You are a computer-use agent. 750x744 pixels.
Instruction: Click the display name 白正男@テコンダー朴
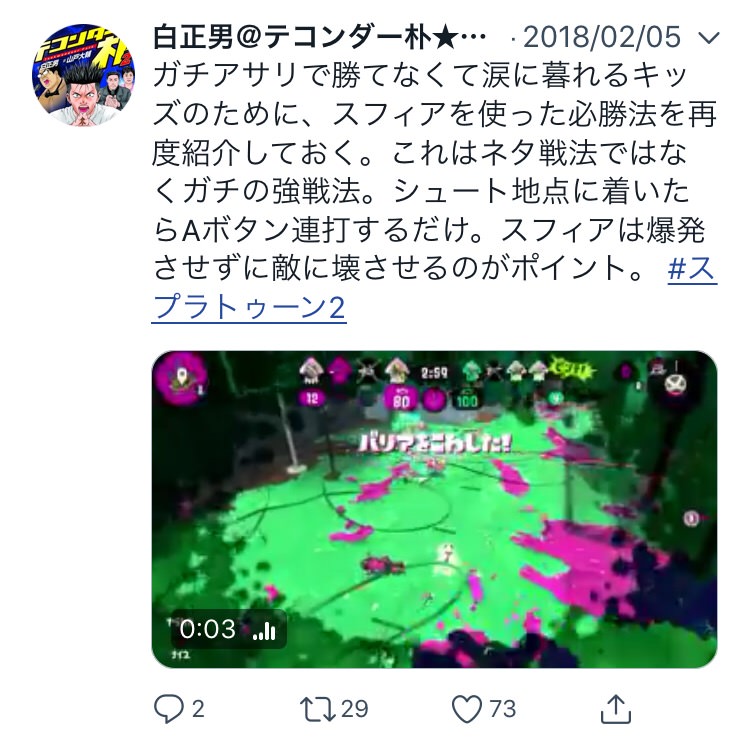point(320,38)
